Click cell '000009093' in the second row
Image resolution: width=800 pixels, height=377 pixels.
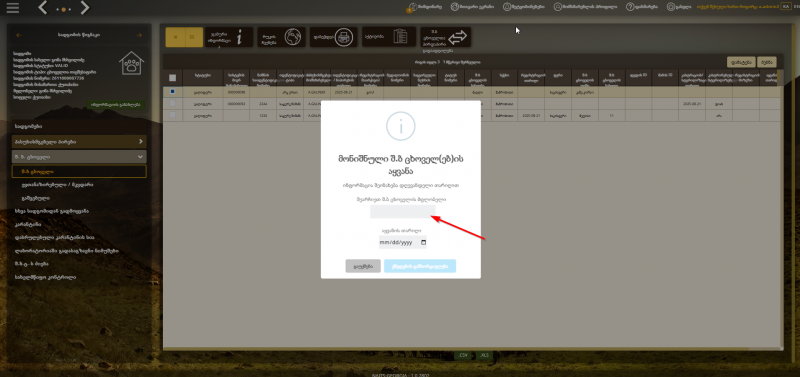tap(236, 104)
